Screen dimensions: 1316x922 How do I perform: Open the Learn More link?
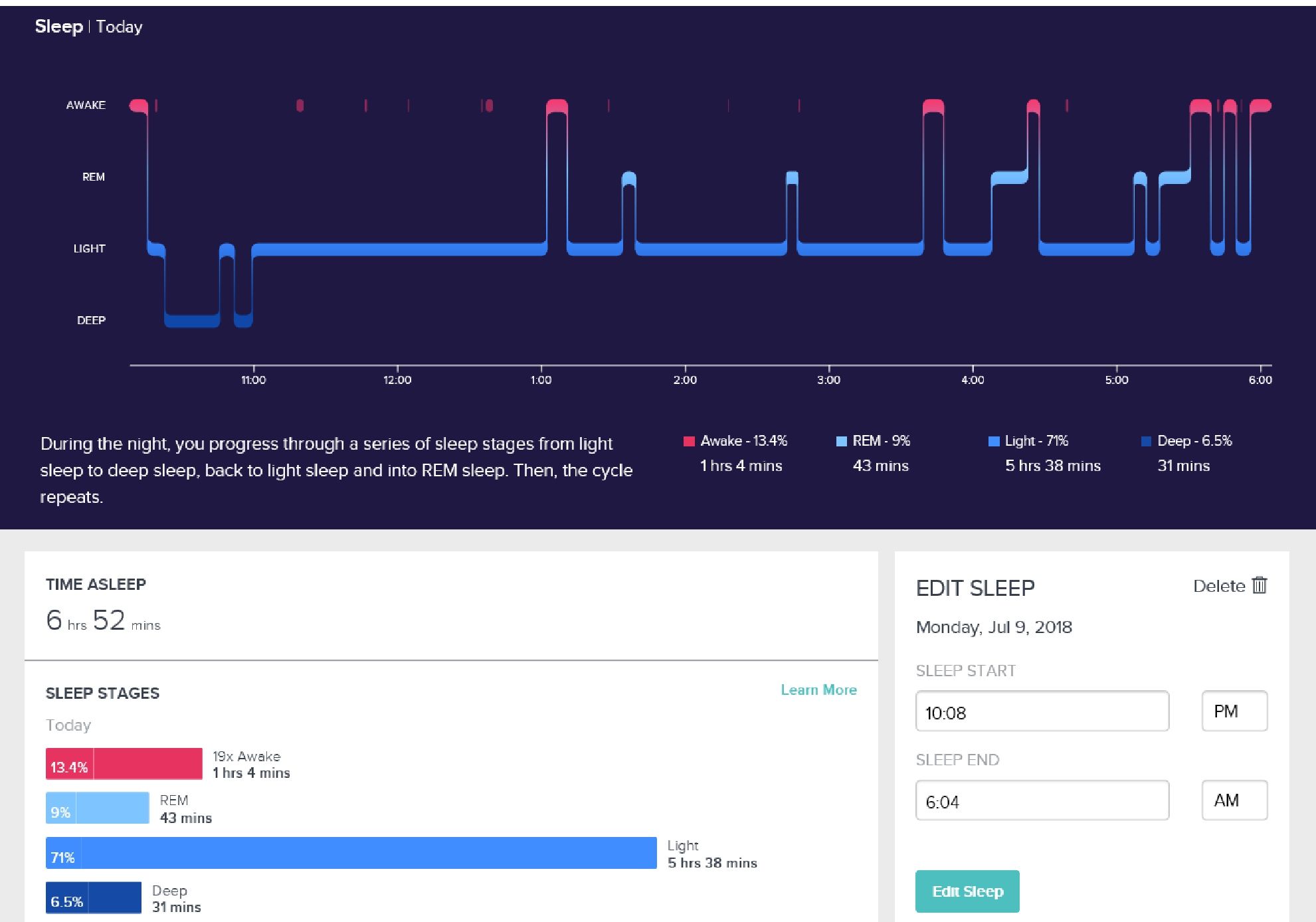click(x=818, y=690)
